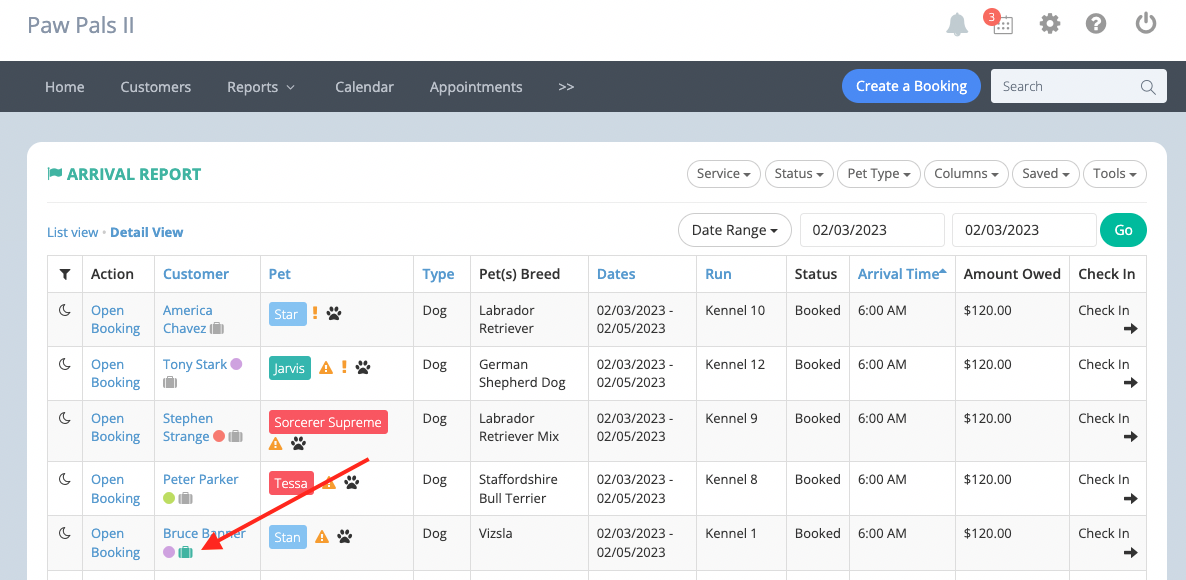This screenshot has height=580, width=1186.
Task: Click the paw icon next to Tessa
Action: 352,482
